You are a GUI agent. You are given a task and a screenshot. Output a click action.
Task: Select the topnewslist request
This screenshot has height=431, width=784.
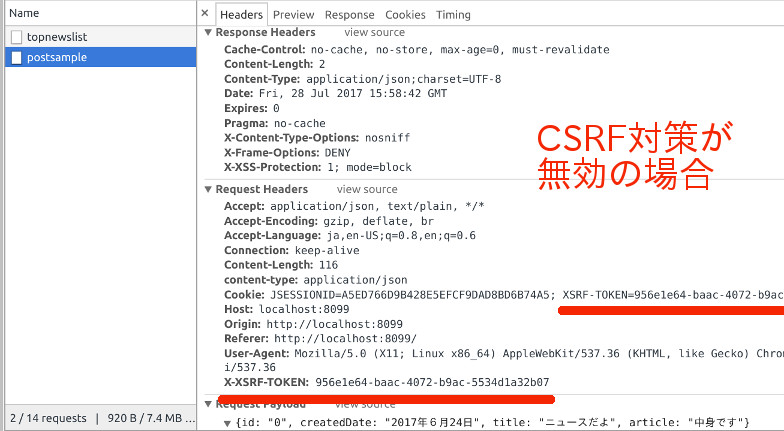(100, 36)
